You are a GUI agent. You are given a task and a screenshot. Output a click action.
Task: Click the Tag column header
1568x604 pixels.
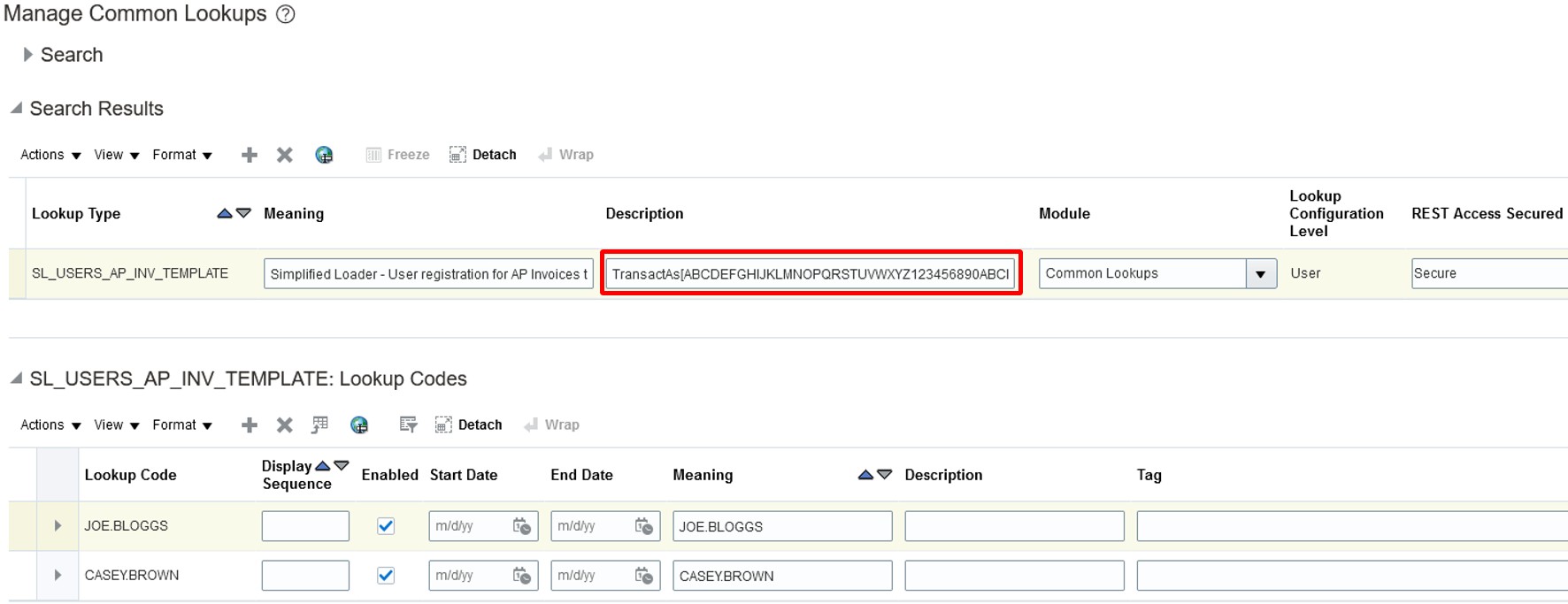1149,475
